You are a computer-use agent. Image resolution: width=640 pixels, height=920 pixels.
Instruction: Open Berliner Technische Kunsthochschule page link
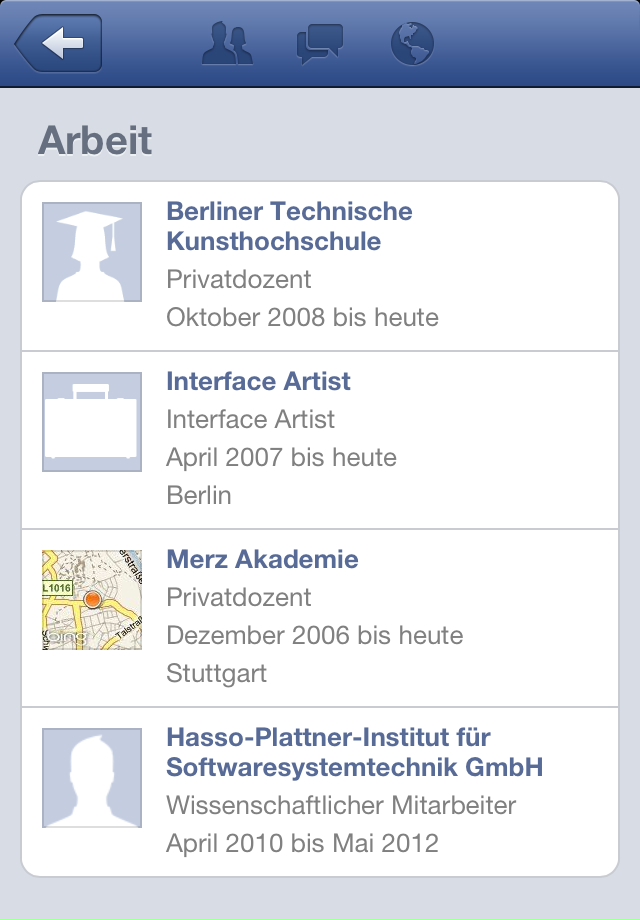[x=289, y=226]
